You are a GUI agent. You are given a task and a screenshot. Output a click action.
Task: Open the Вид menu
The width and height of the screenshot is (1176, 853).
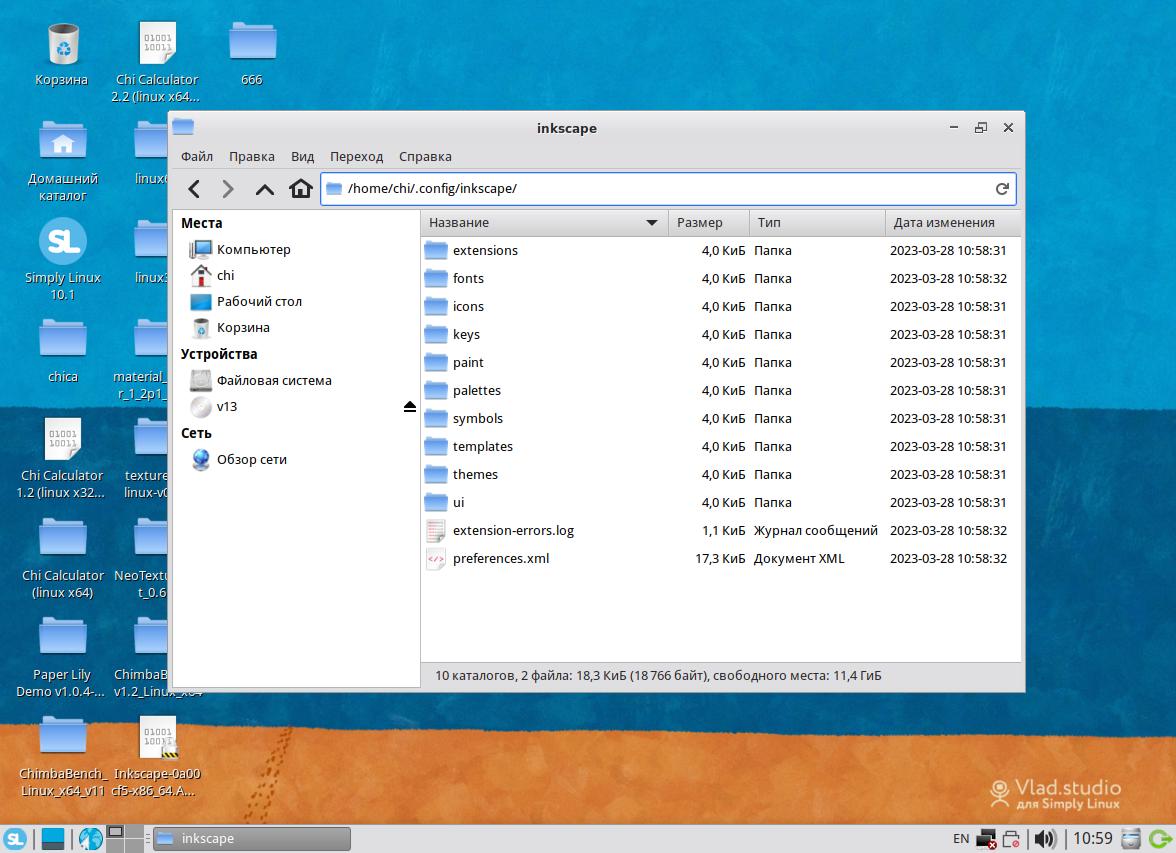[302, 157]
